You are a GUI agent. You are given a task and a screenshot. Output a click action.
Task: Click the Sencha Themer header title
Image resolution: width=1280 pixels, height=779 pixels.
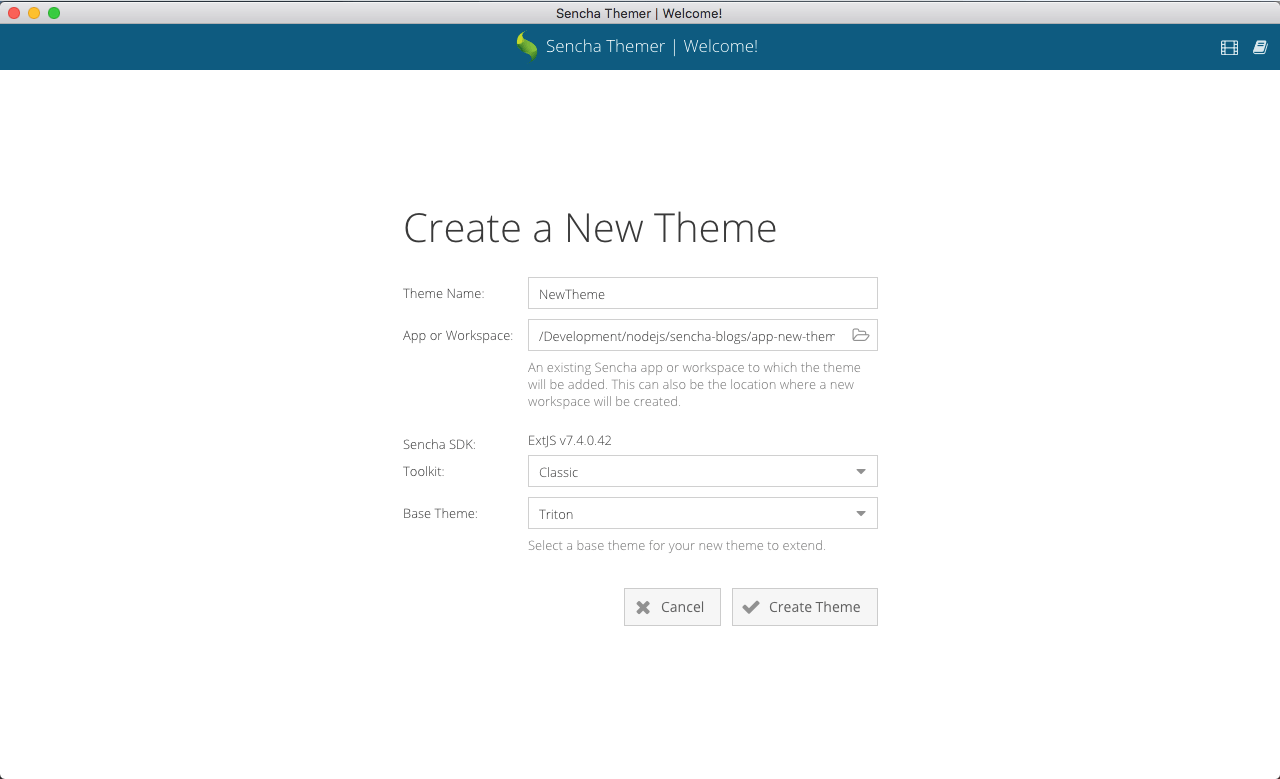pyautogui.click(x=652, y=46)
